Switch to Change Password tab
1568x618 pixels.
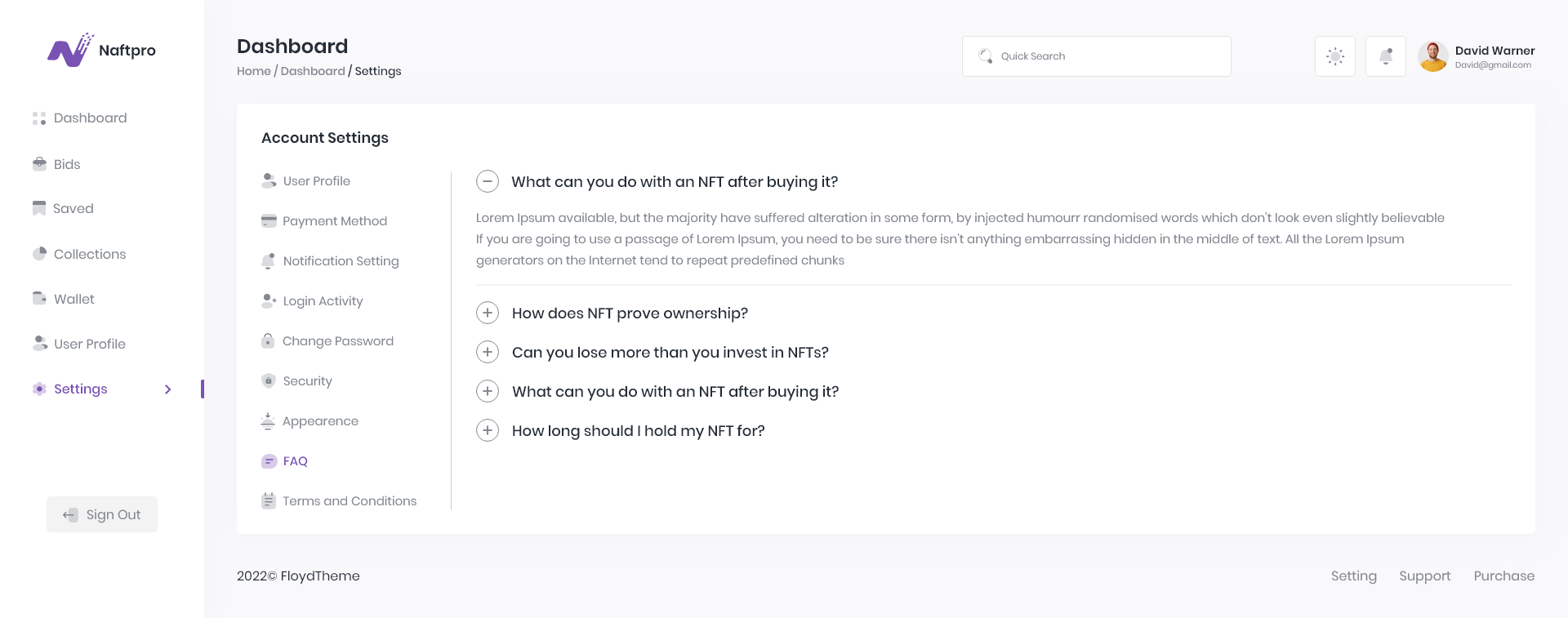pos(337,340)
